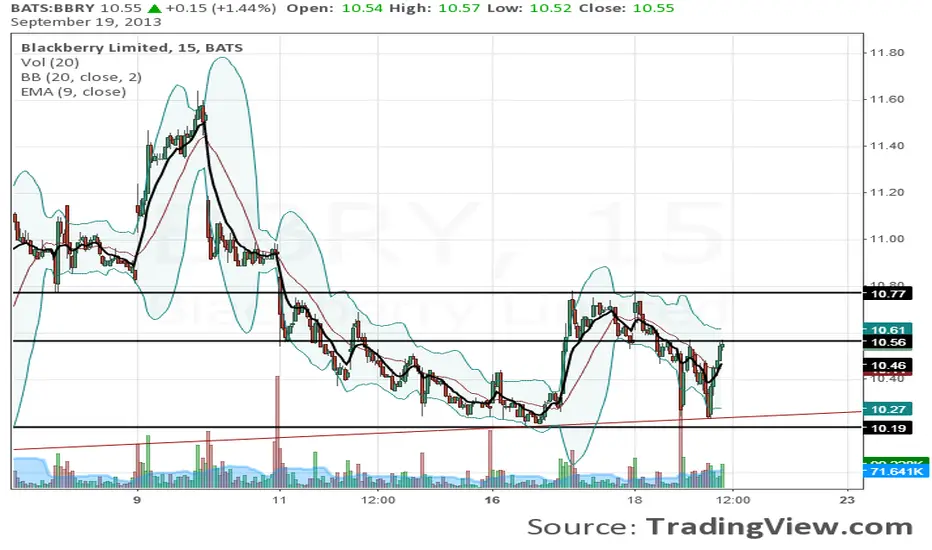Click the '9' date label on the time axis

pos(137,500)
